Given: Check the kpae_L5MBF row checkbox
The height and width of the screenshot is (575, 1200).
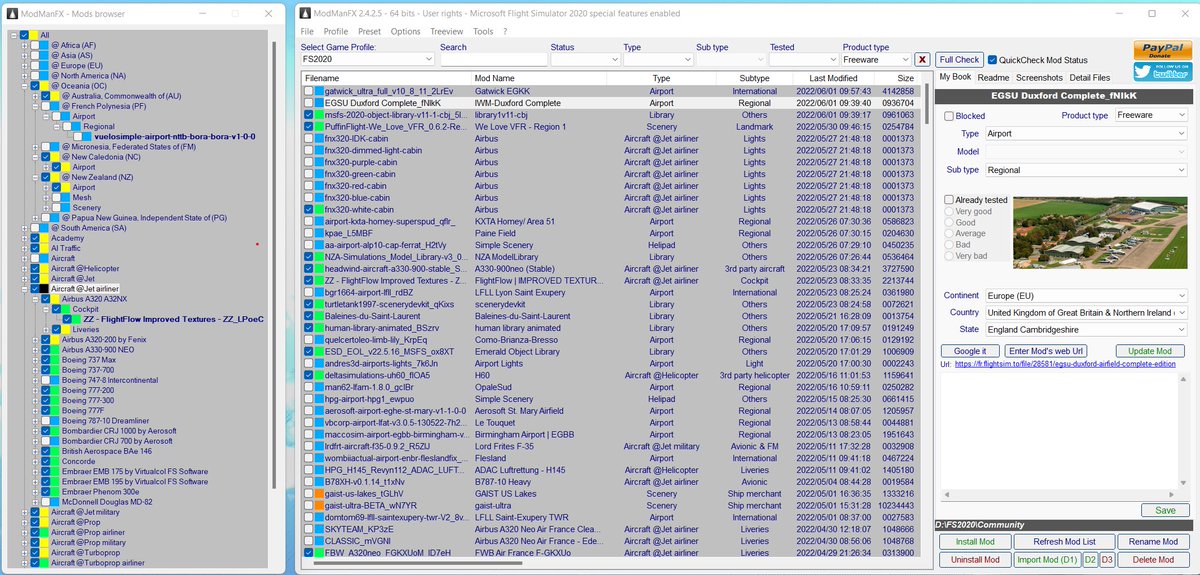Looking at the screenshot, I should [309, 232].
